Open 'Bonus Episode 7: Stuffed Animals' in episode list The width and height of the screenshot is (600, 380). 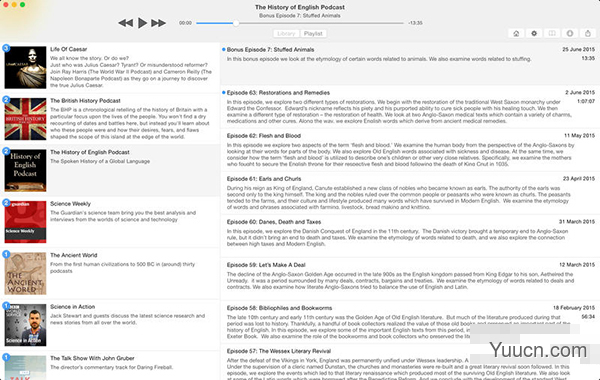point(271,49)
